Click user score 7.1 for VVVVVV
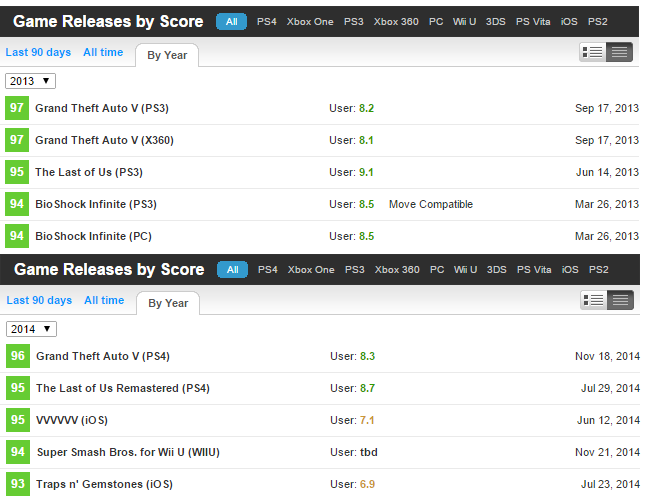This screenshot has width=648, height=501. tap(367, 420)
